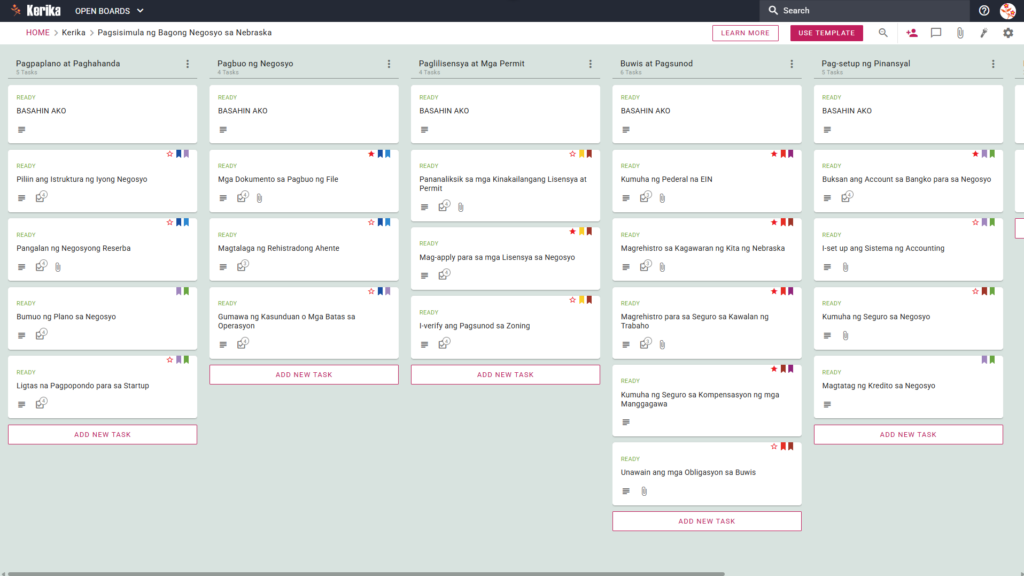
Task: Toggle star on Piliin ang Istruktura ng Iyong Negosyo
Action: [170, 154]
